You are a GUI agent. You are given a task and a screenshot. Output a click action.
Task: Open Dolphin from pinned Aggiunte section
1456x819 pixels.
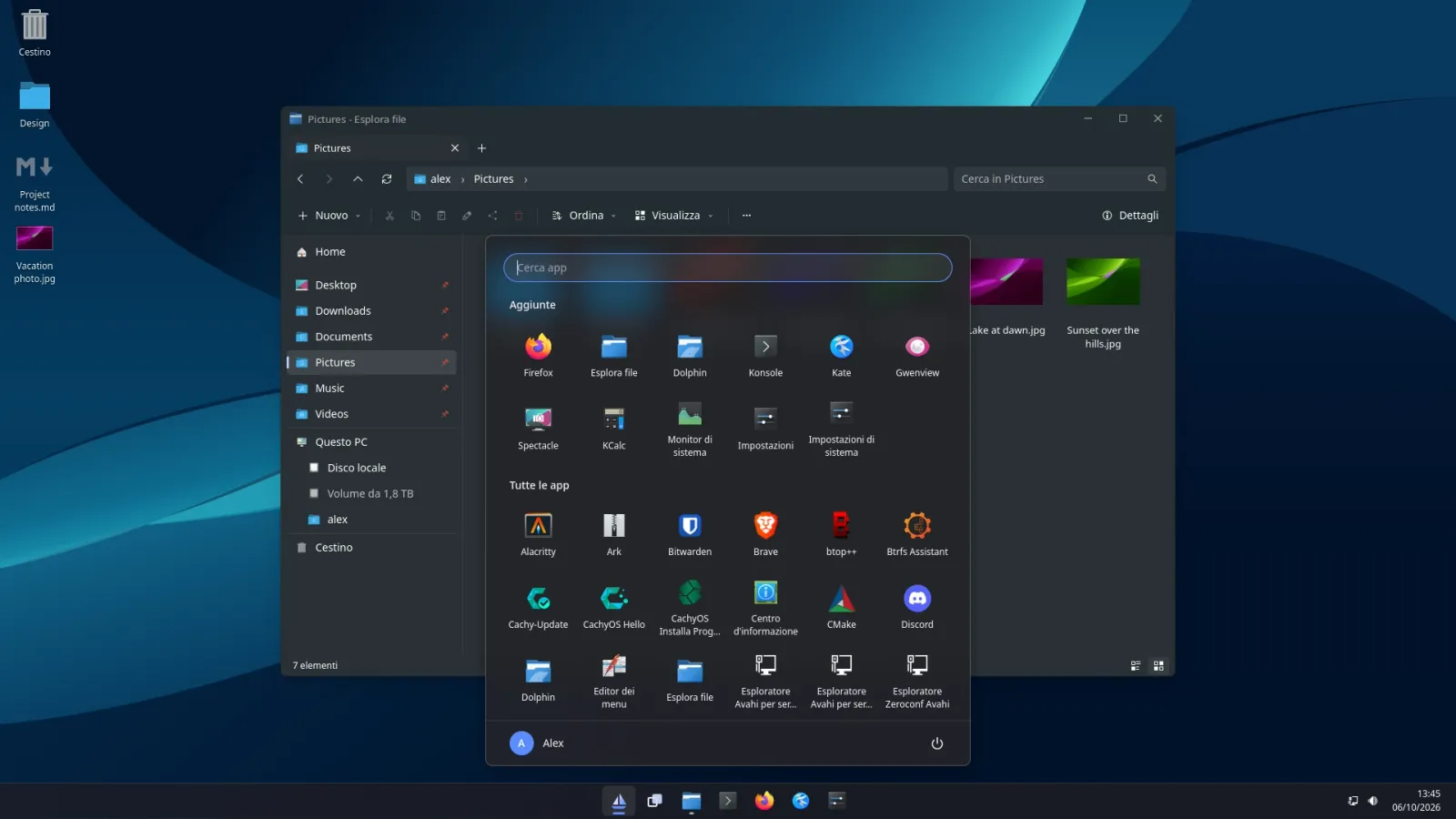tap(690, 355)
